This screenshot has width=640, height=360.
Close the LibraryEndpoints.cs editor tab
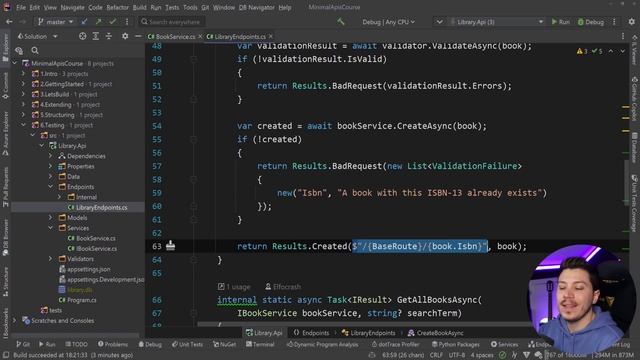(271, 37)
